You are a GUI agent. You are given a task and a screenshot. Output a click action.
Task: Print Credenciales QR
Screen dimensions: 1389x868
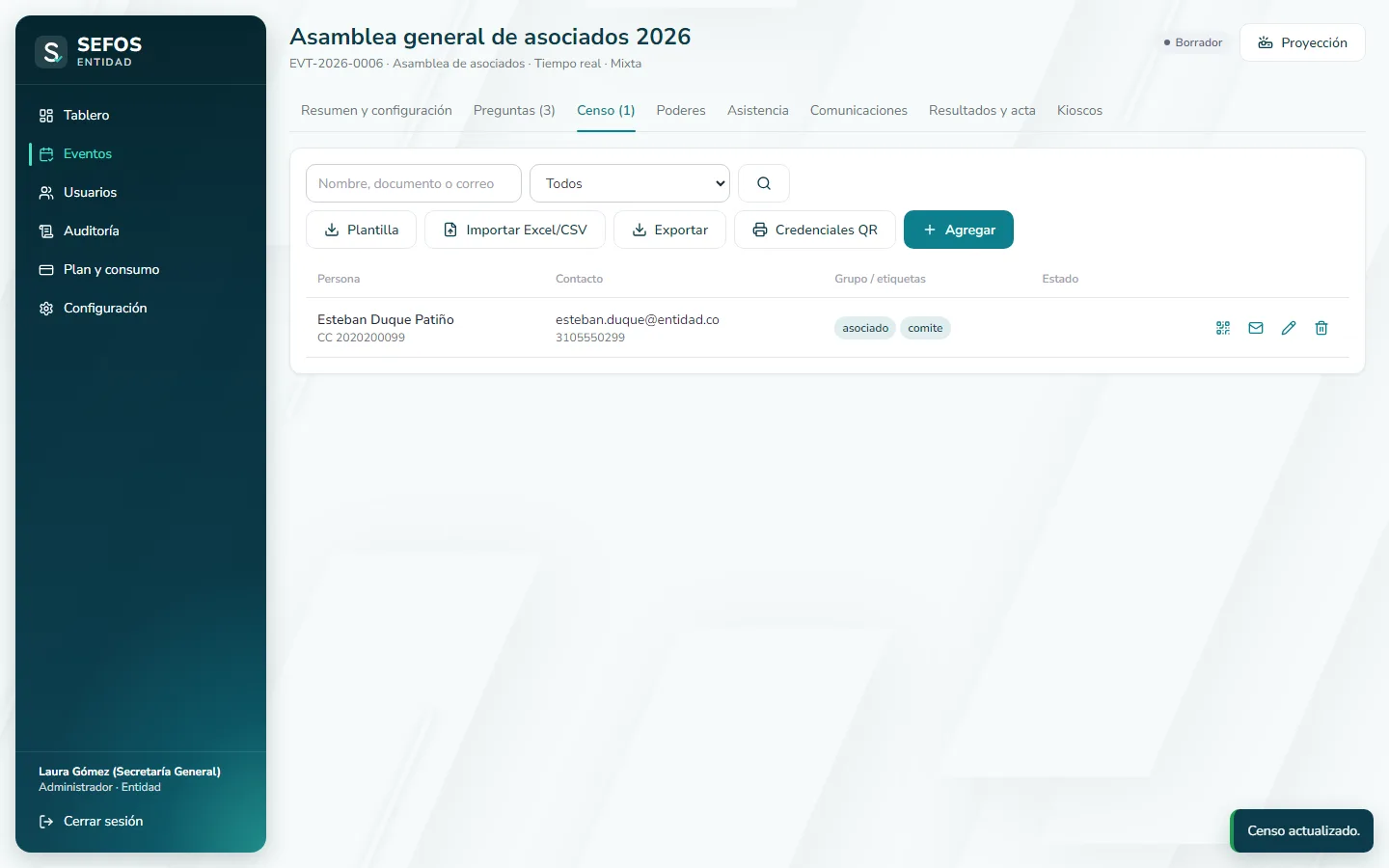815,230
